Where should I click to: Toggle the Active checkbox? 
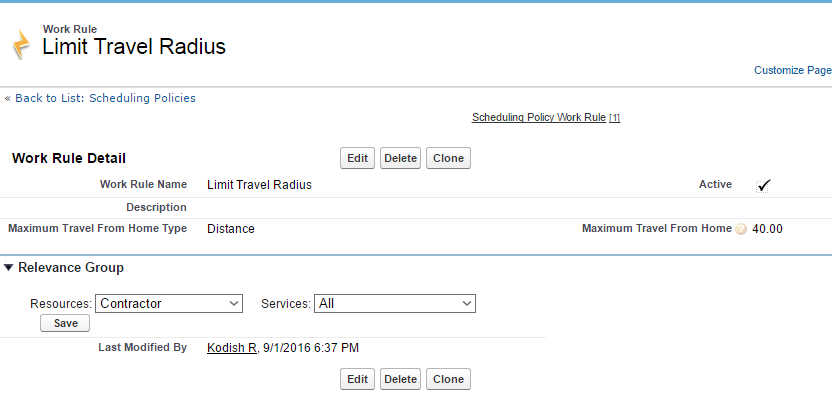762,186
